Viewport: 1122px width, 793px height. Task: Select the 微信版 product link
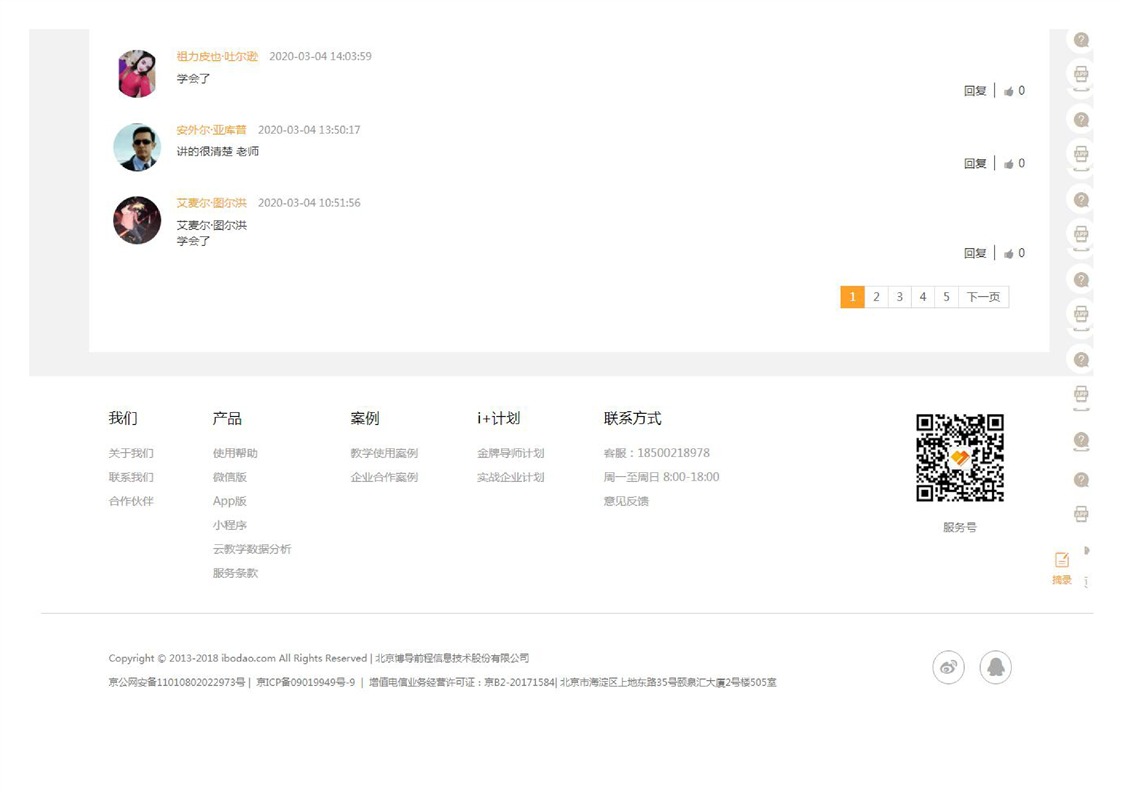pyautogui.click(x=229, y=477)
